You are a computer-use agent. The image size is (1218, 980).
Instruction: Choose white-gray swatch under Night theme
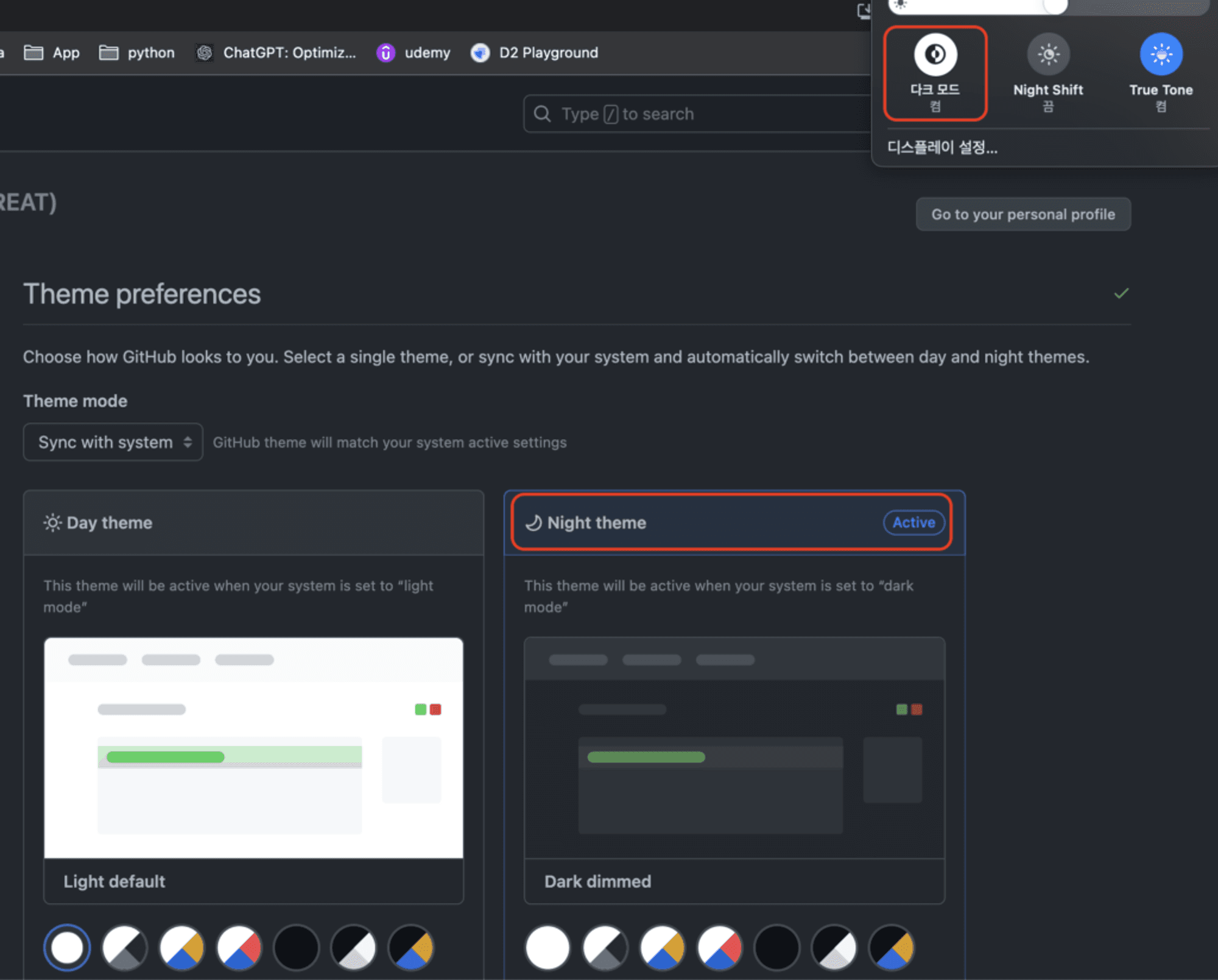pos(605,948)
